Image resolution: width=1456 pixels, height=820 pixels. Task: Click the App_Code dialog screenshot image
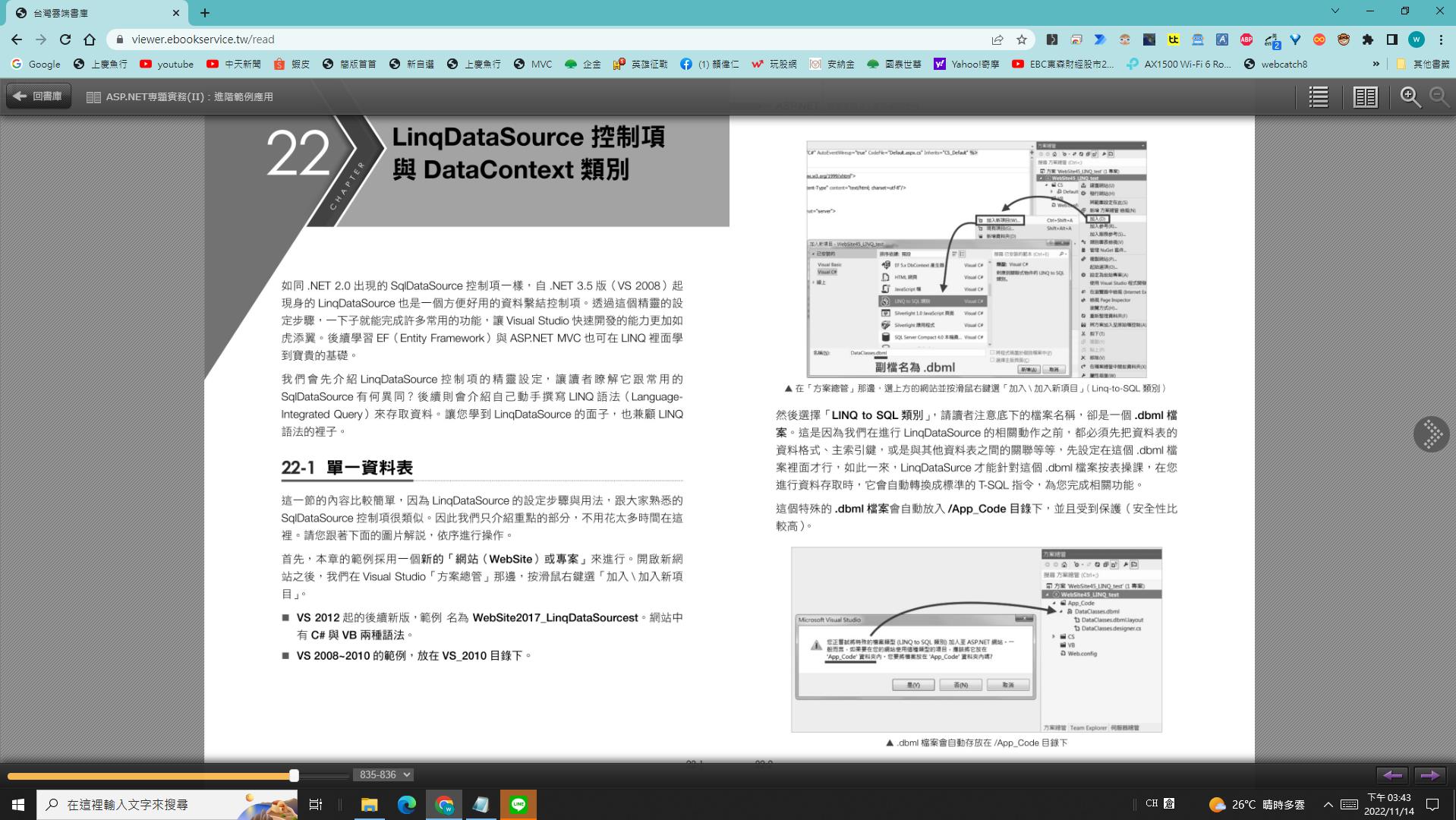[x=976, y=639]
